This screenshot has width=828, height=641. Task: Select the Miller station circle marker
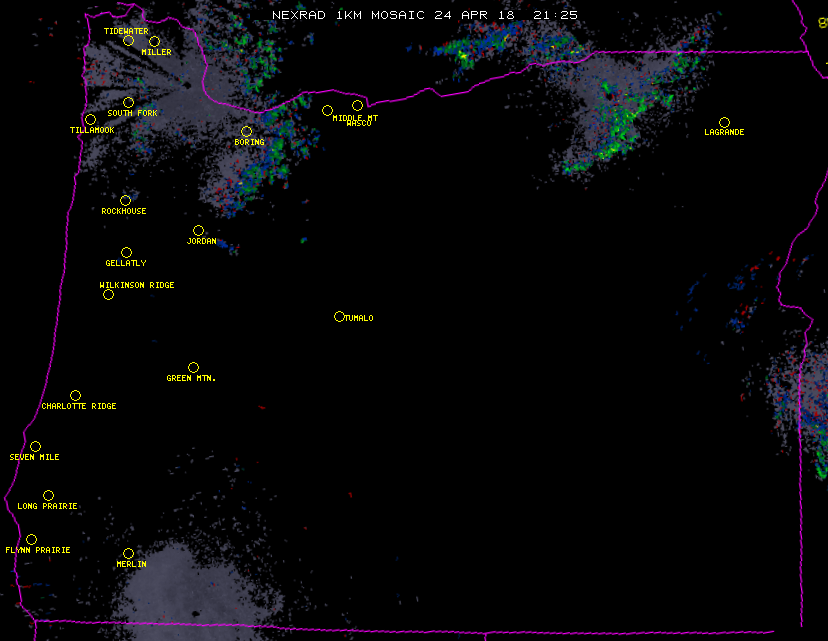(154, 41)
